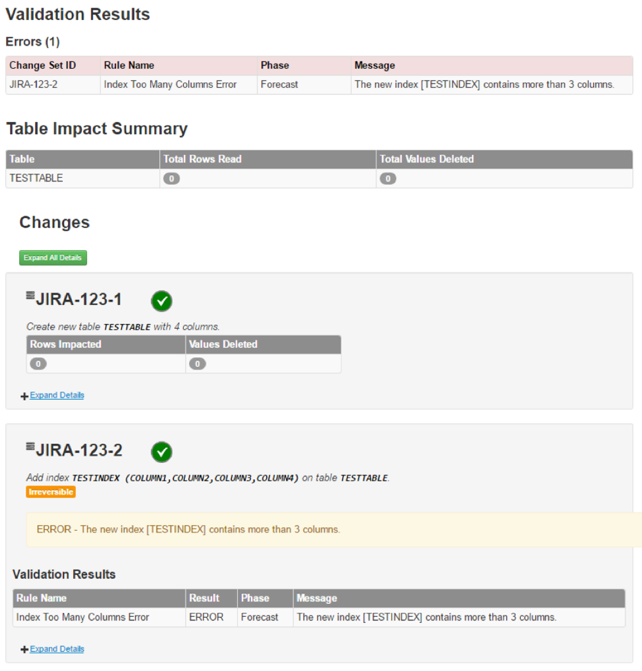Image resolution: width=642 pixels, height=671 pixels.
Task: Click the Total Rows Read zero badge for TESTTABLE
Action: point(171,178)
